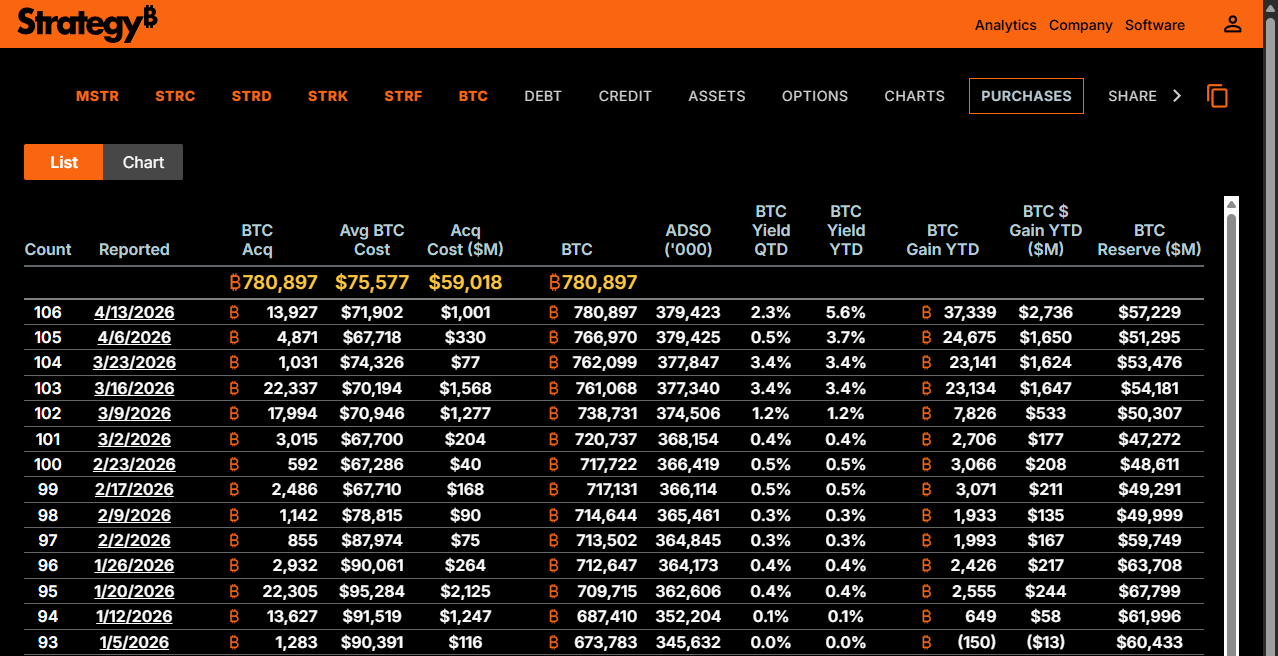Screen dimensions: 1278x656
Task: Open the 2/17/2026 report link
Action: [x=134, y=489]
